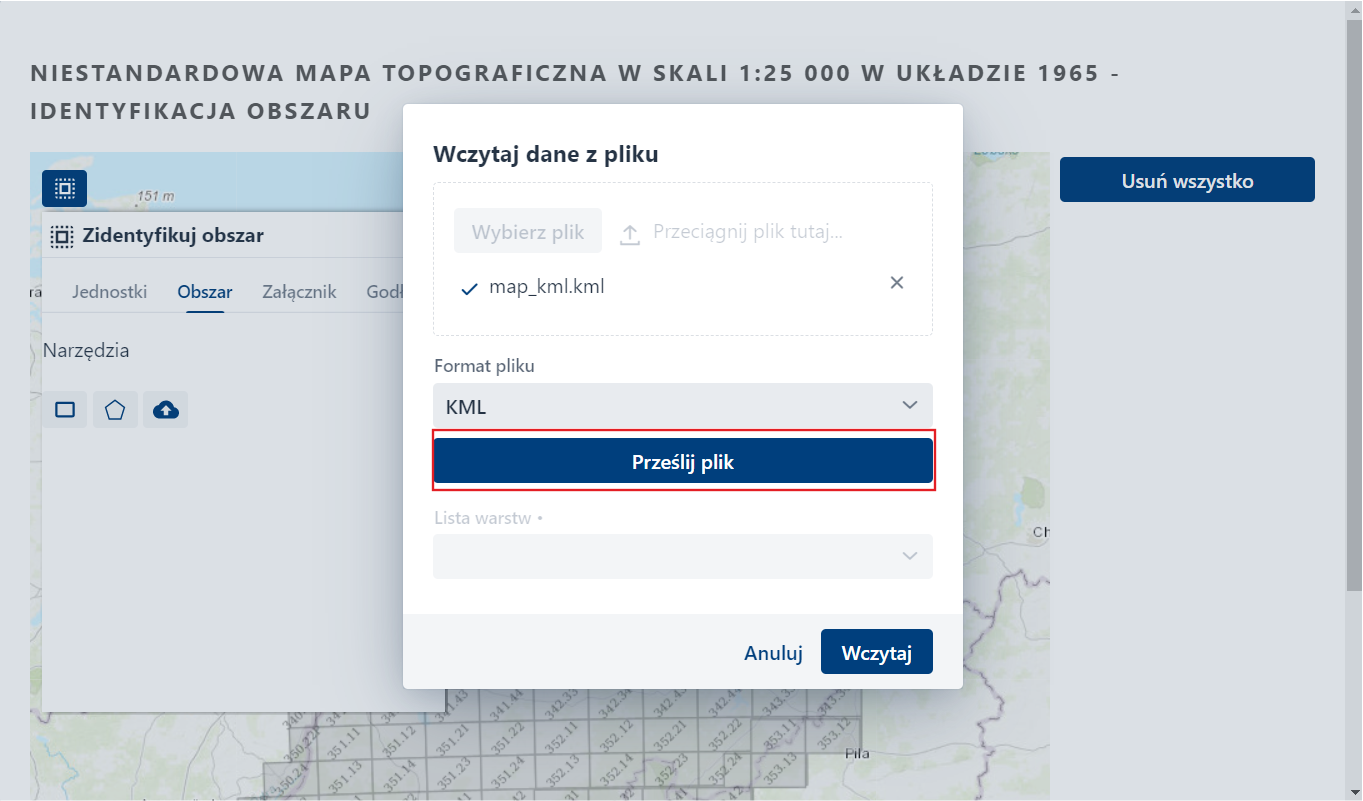Open the cloud file upload tool

point(164,409)
